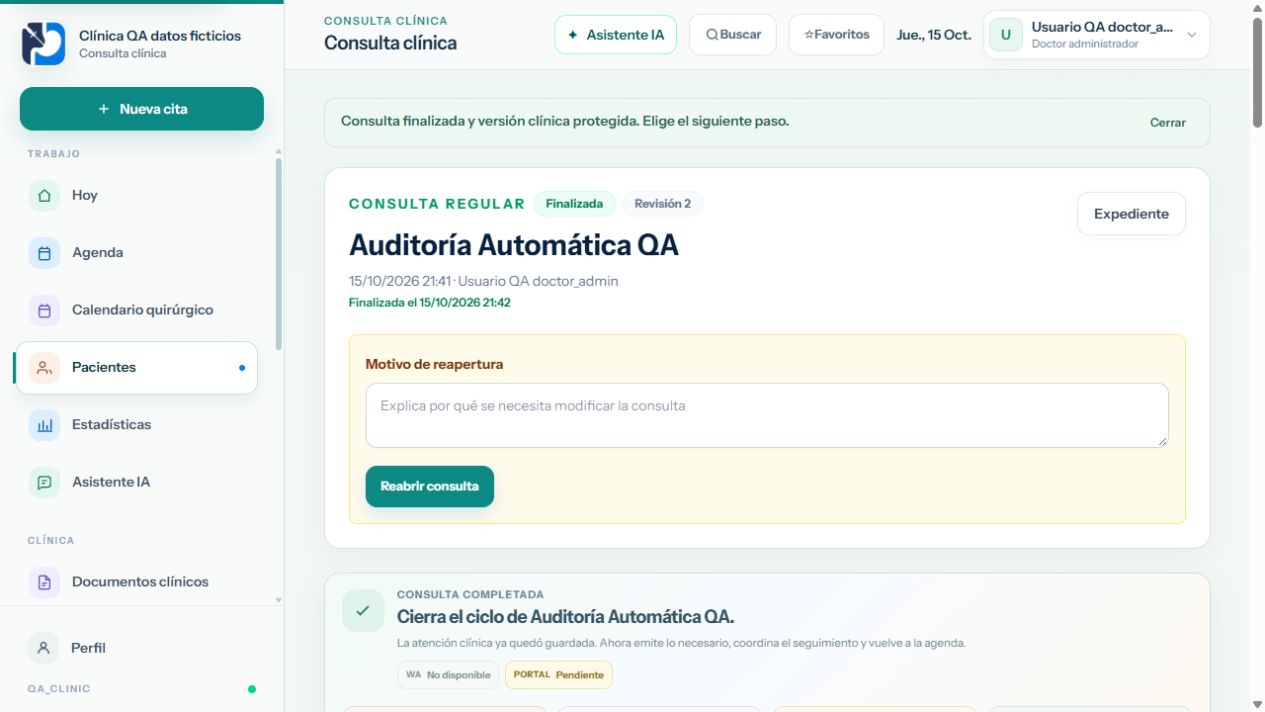Click the Asistente IA chat icon in sidebar
1265x712 pixels.
44,482
